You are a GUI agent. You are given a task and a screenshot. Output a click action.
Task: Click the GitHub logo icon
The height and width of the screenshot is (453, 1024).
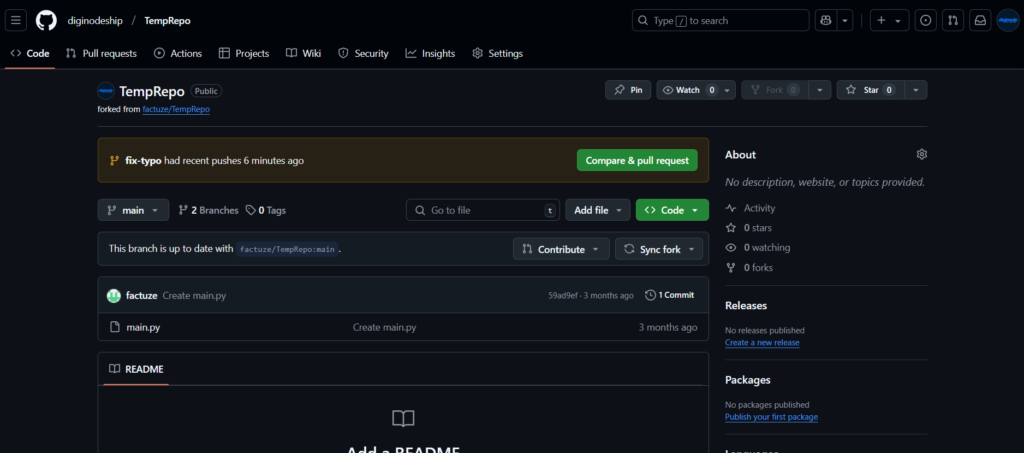[46, 20]
